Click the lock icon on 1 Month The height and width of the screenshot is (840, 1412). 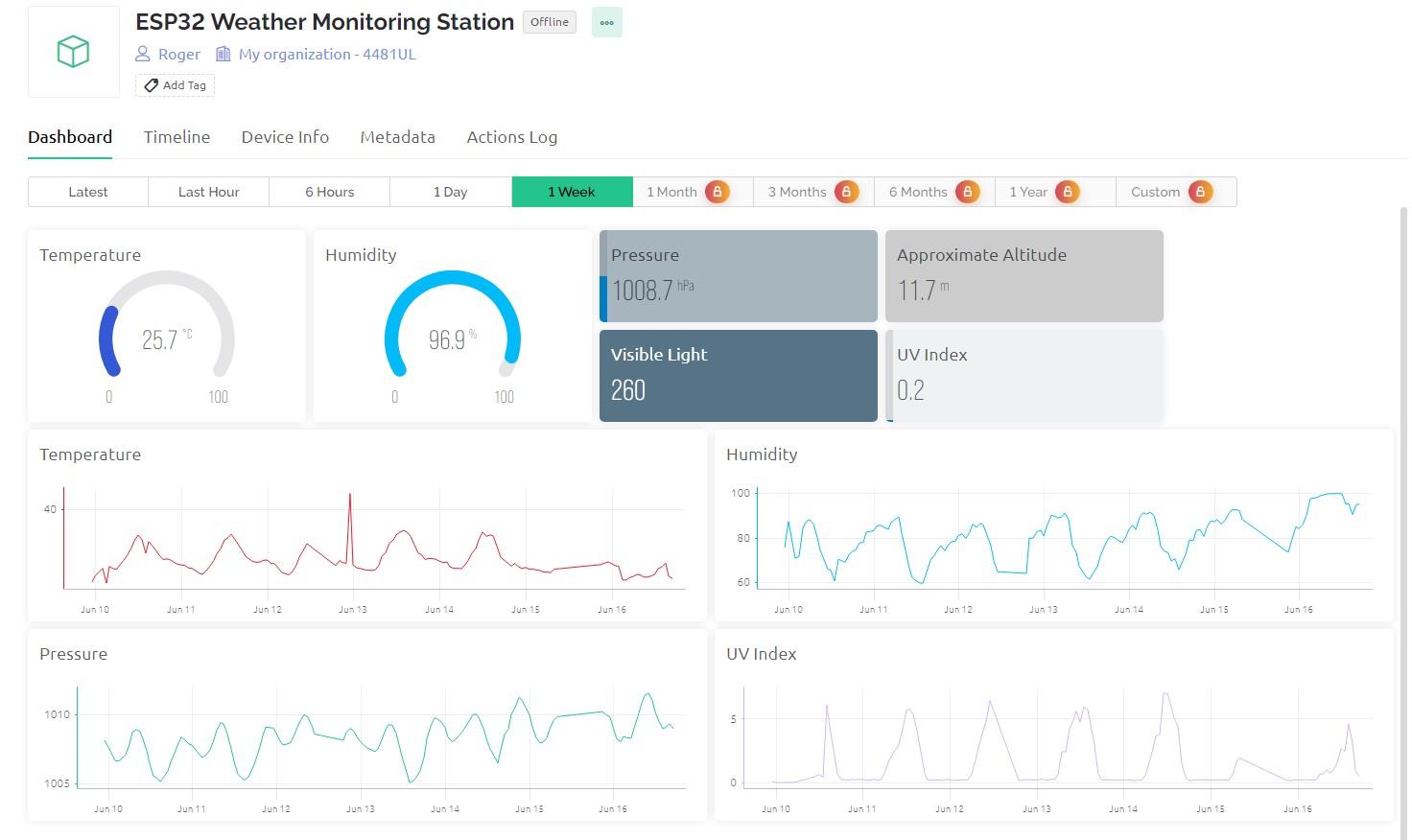pos(717,192)
